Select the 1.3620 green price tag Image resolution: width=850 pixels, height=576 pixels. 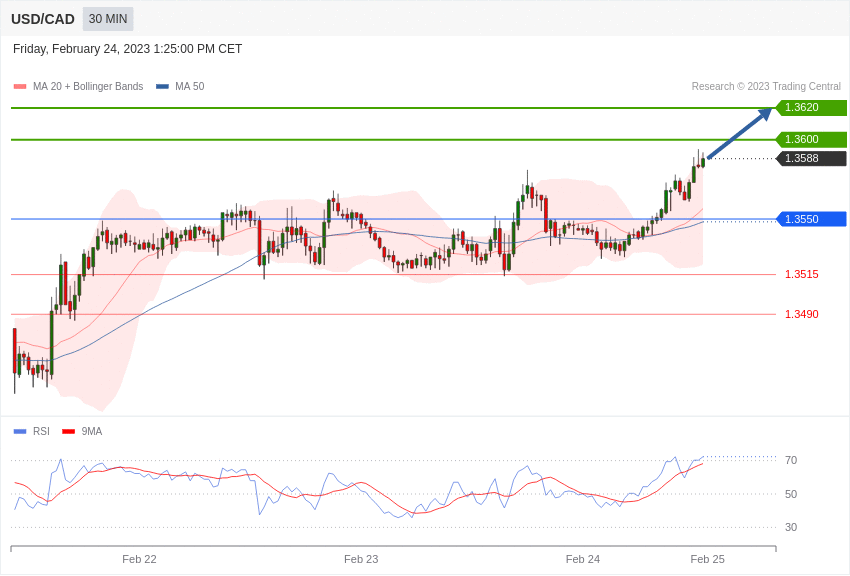click(x=811, y=108)
